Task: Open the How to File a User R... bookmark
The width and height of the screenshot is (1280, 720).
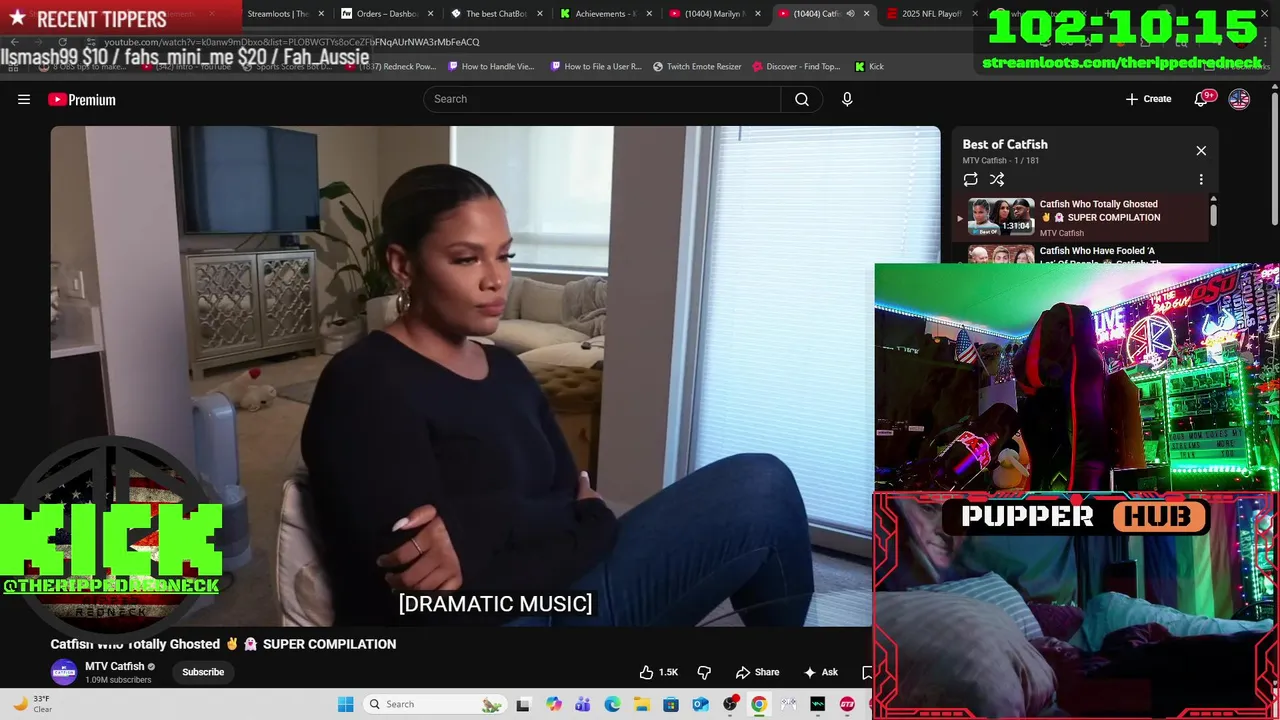Action: pyautogui.click(x=596, y=66)
